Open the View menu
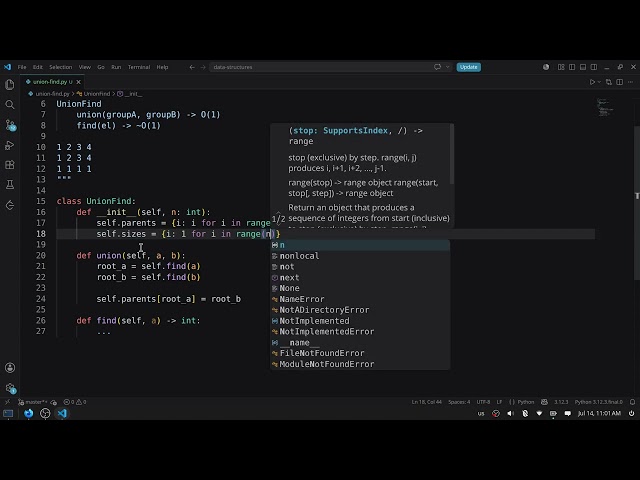The width and height of the screenshot is (640, 480). [x=84, y=67]
